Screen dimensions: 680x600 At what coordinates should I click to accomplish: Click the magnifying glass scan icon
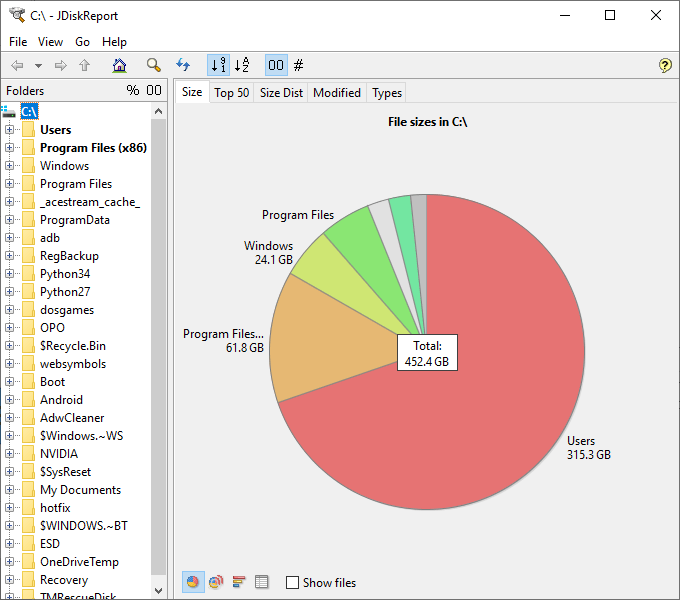click(153, 65)
